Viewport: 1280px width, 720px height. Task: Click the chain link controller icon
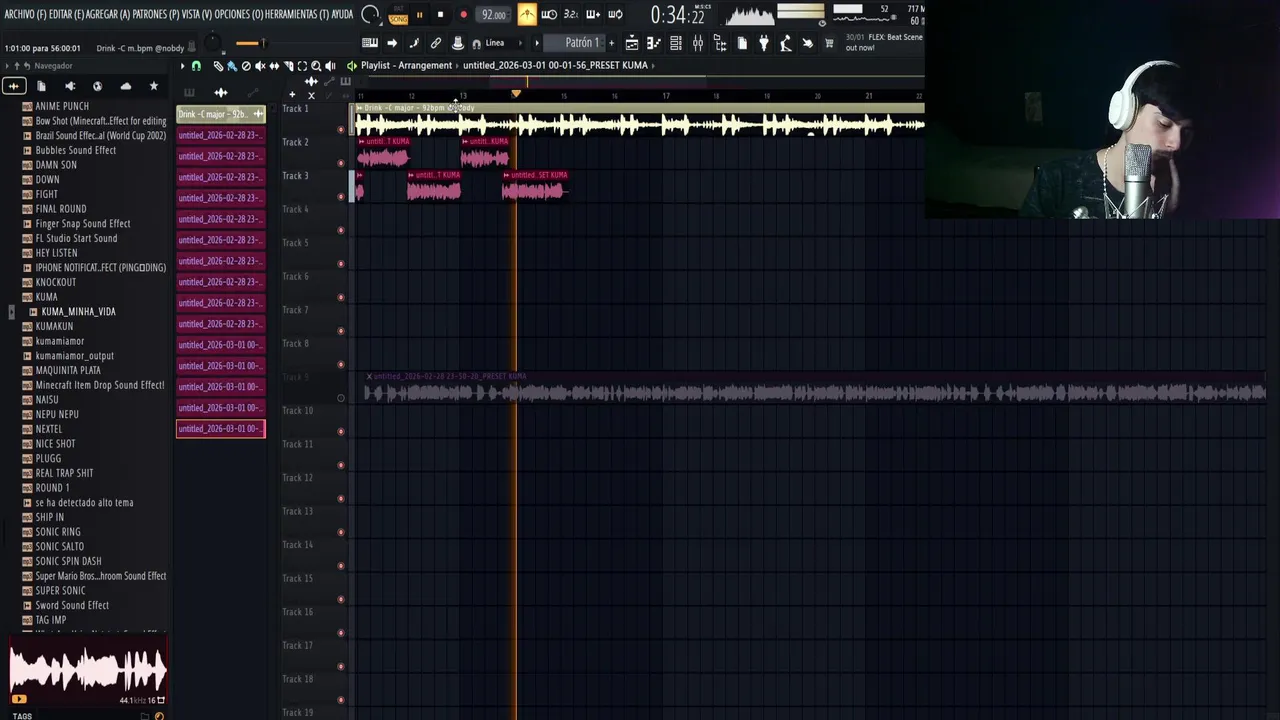point(436,43)
